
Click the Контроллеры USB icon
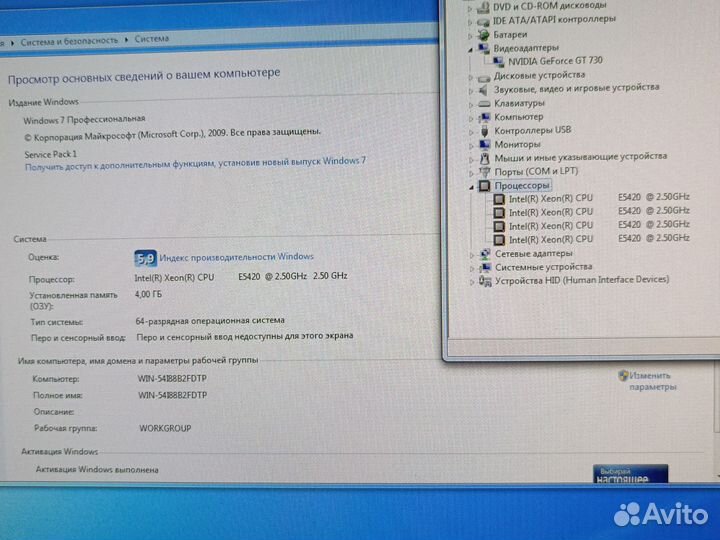click(484, 131)
